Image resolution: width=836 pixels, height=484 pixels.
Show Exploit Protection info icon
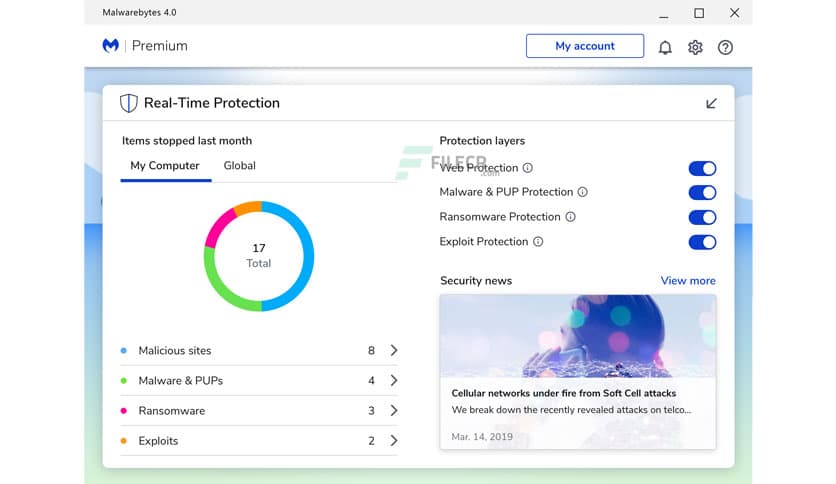click(x=538, y=241)
